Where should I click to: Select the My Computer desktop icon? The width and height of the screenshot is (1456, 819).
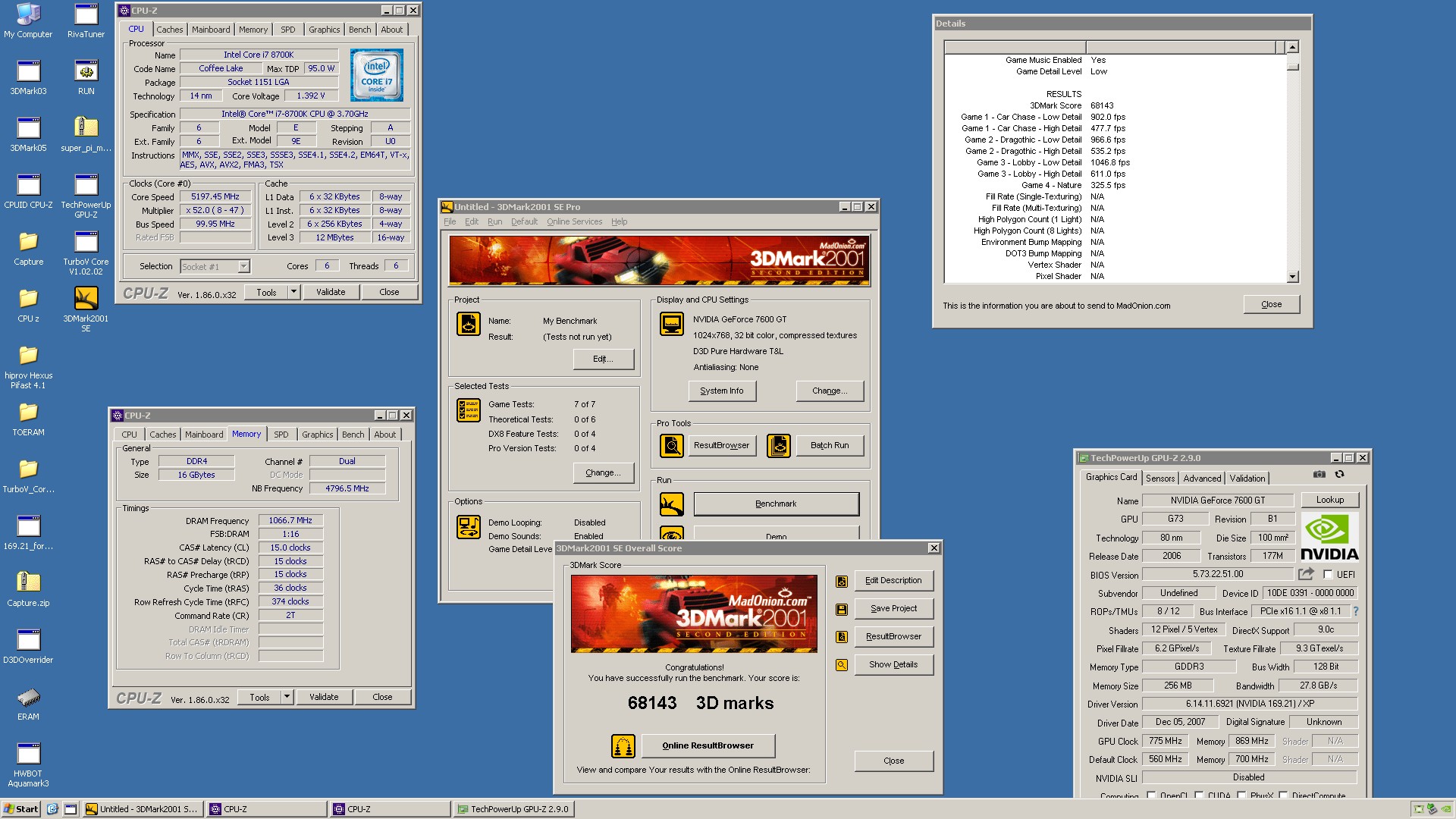[x=28, y=20]
